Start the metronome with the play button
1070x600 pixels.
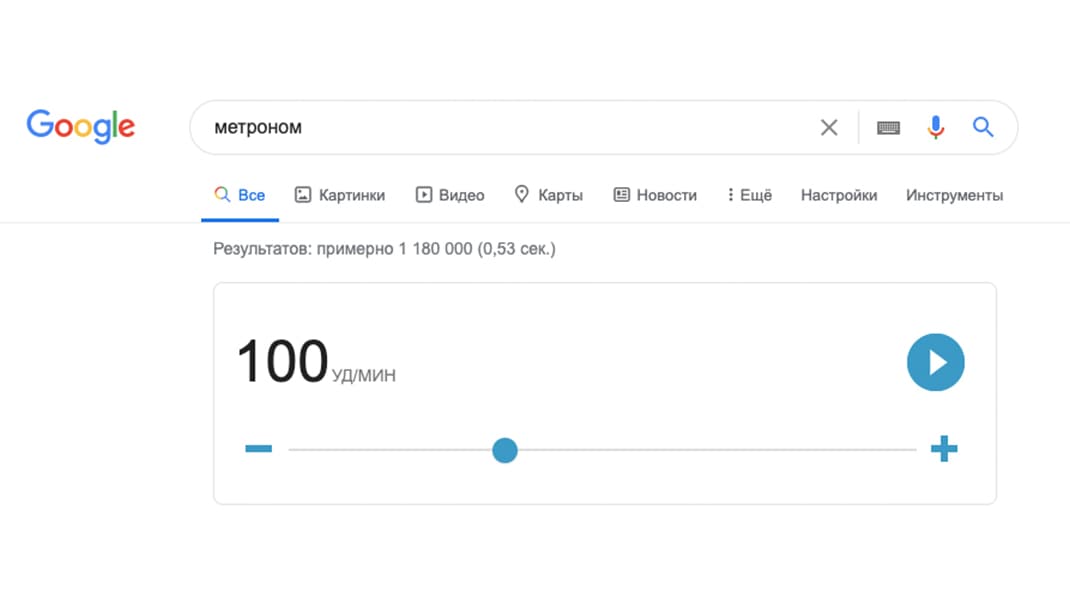click(936, 362)
